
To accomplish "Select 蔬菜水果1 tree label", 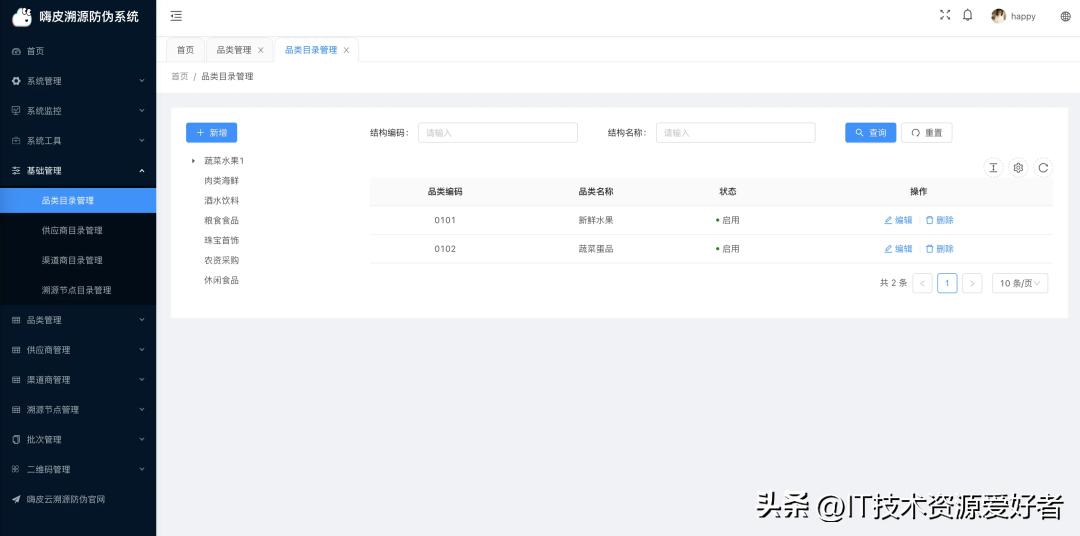I will pos(225,161).
